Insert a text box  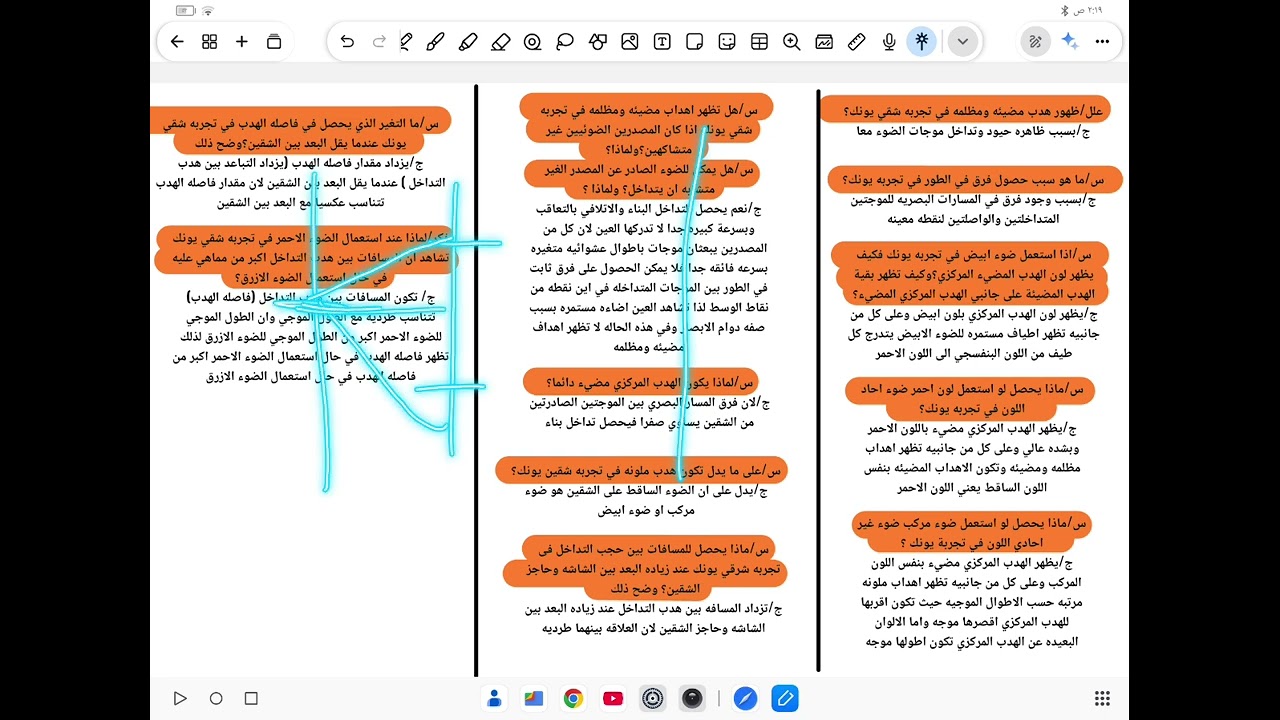tap(662, 42)
